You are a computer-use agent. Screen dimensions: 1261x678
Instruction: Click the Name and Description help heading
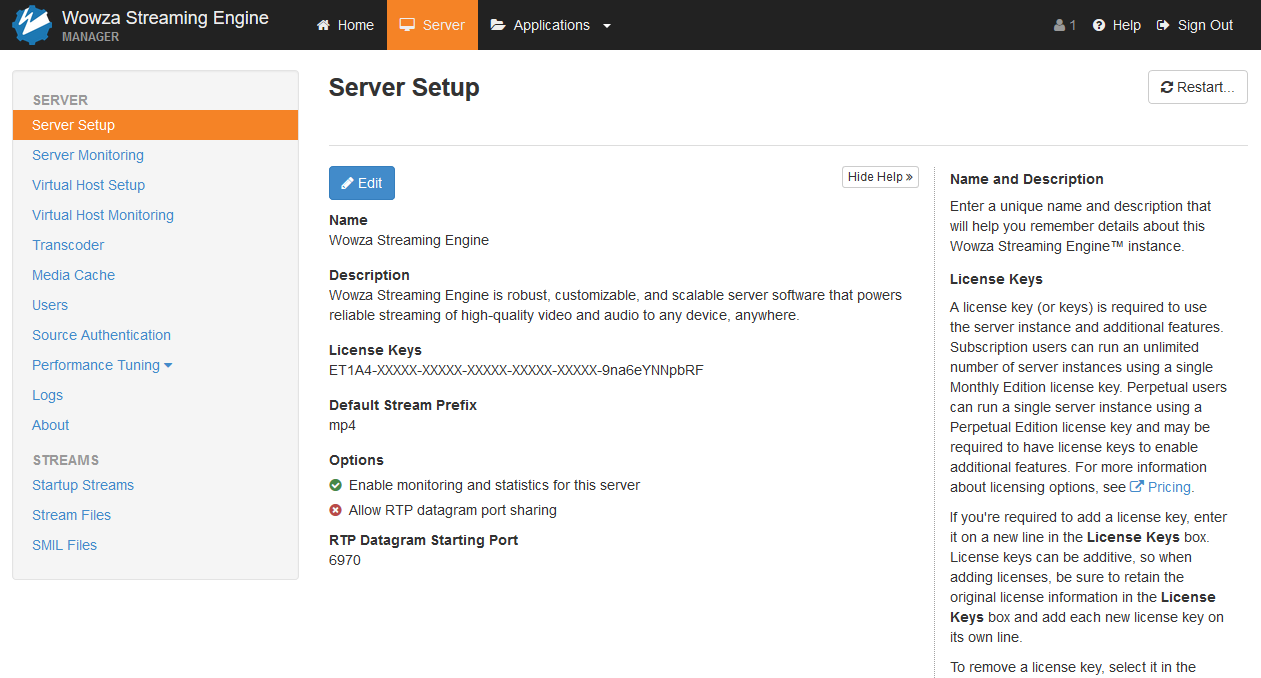pyautogui.click(x=1027, y=179)
